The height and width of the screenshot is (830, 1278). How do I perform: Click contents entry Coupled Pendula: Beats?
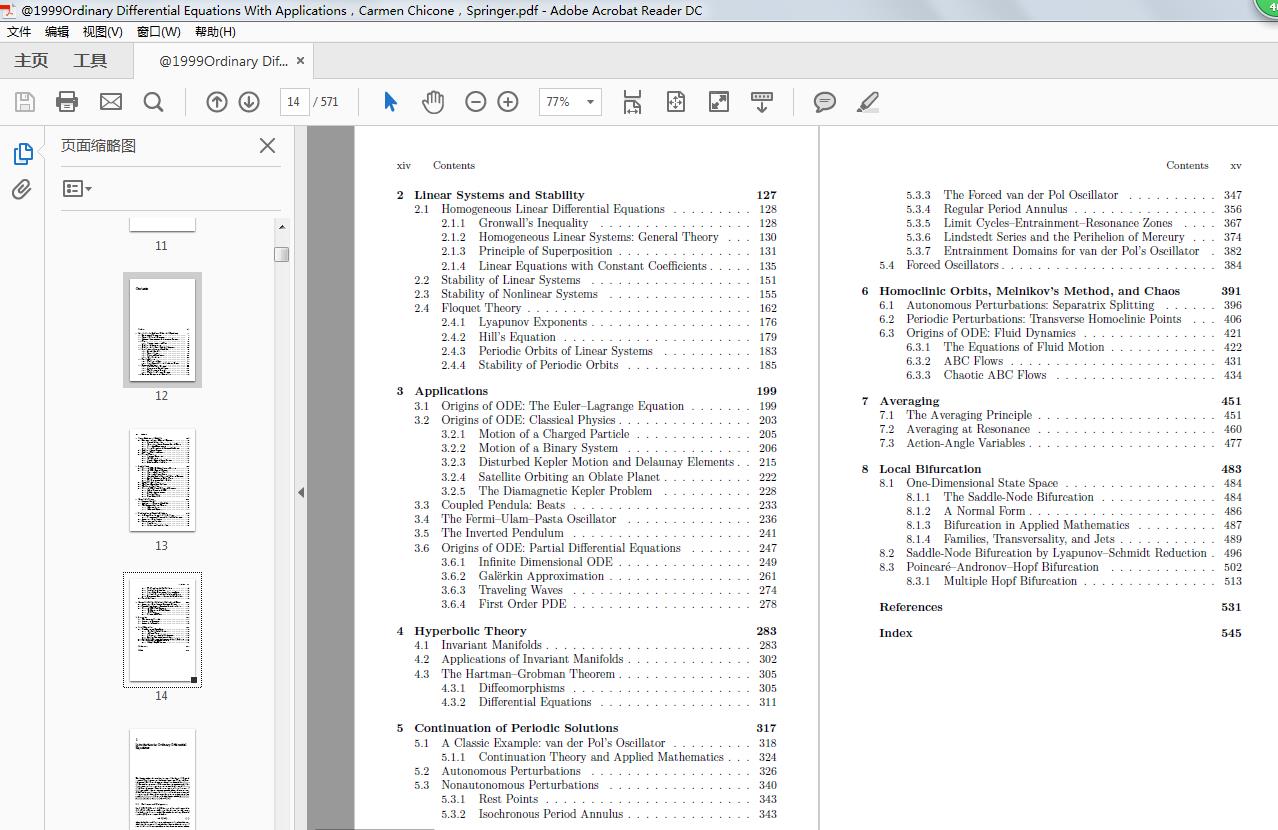[x=503, y=505]
